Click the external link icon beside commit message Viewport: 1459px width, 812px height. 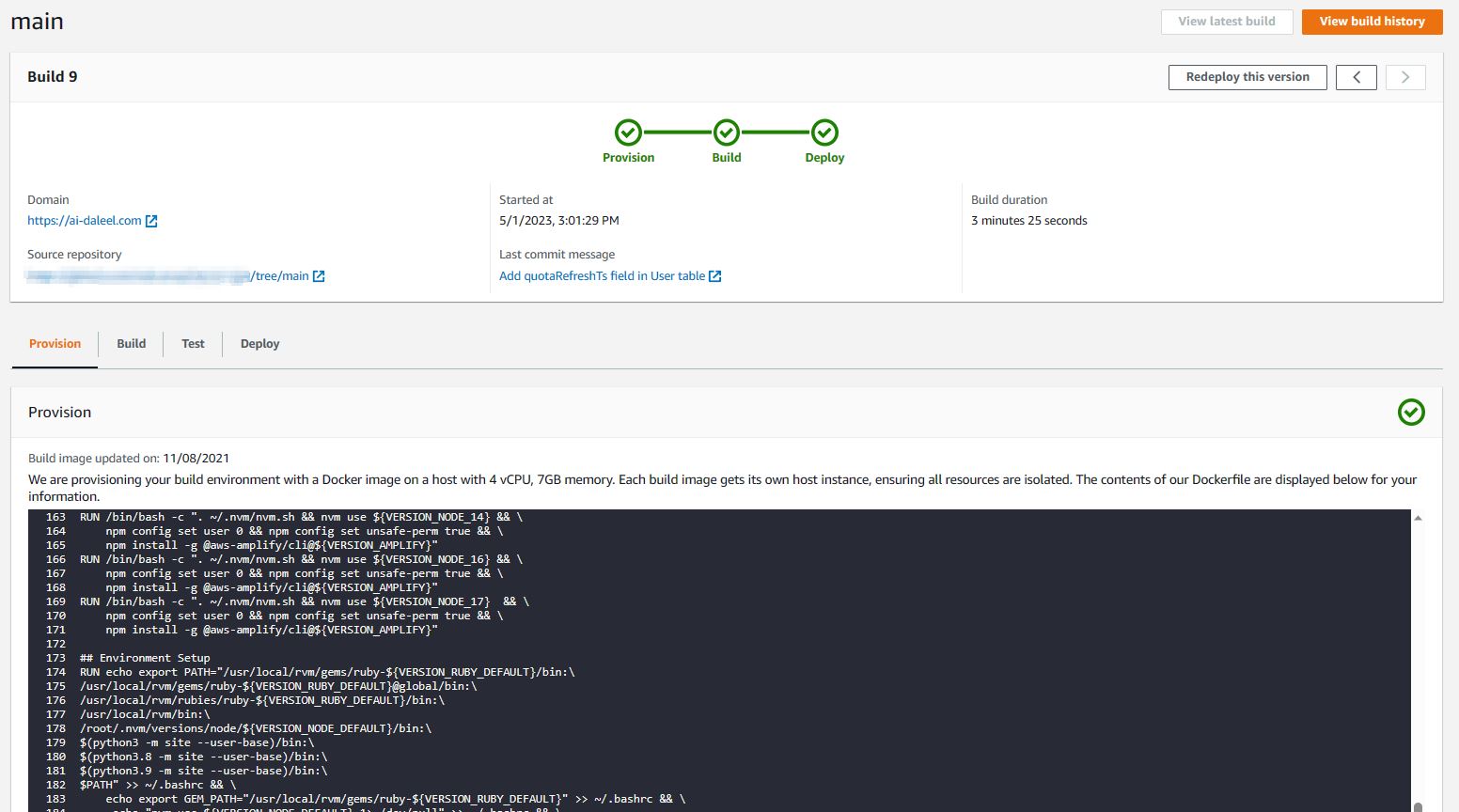tap(715, 276)
